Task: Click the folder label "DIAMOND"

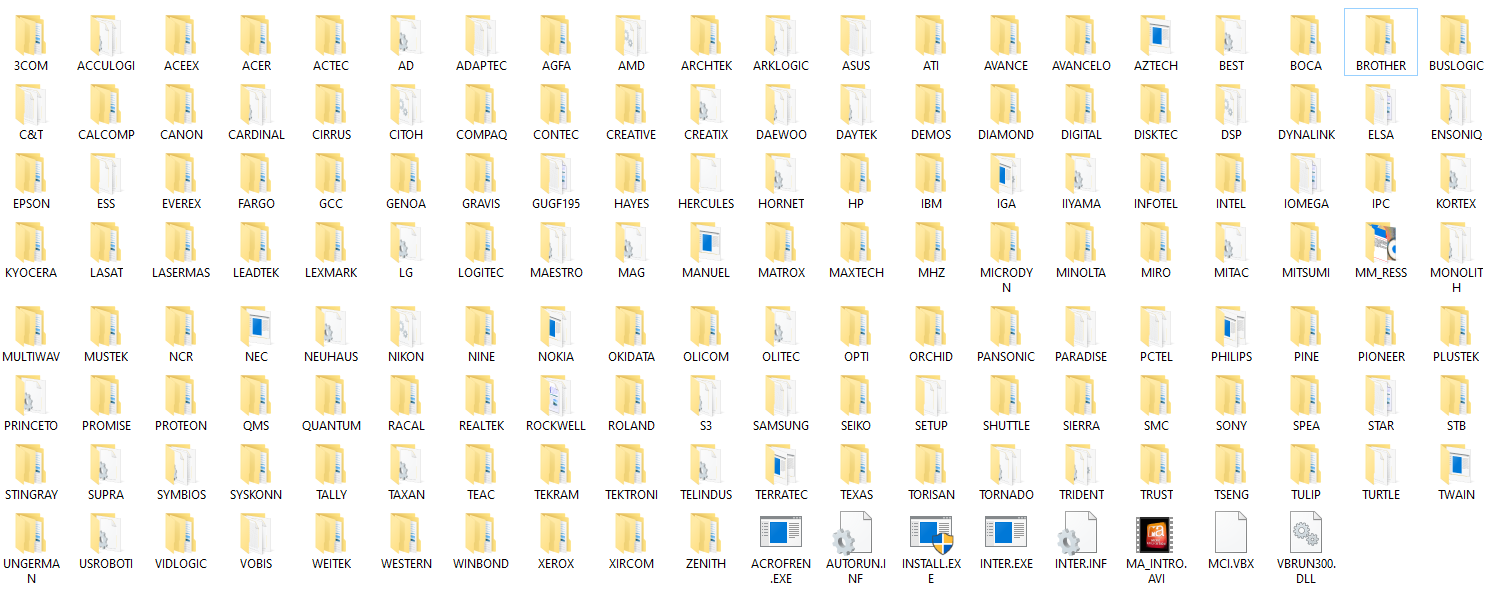Action: [1006, 135]
